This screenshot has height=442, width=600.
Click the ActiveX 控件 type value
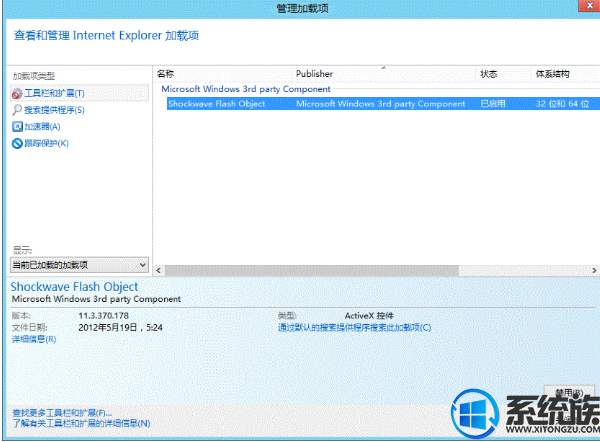tap(369, 316)
